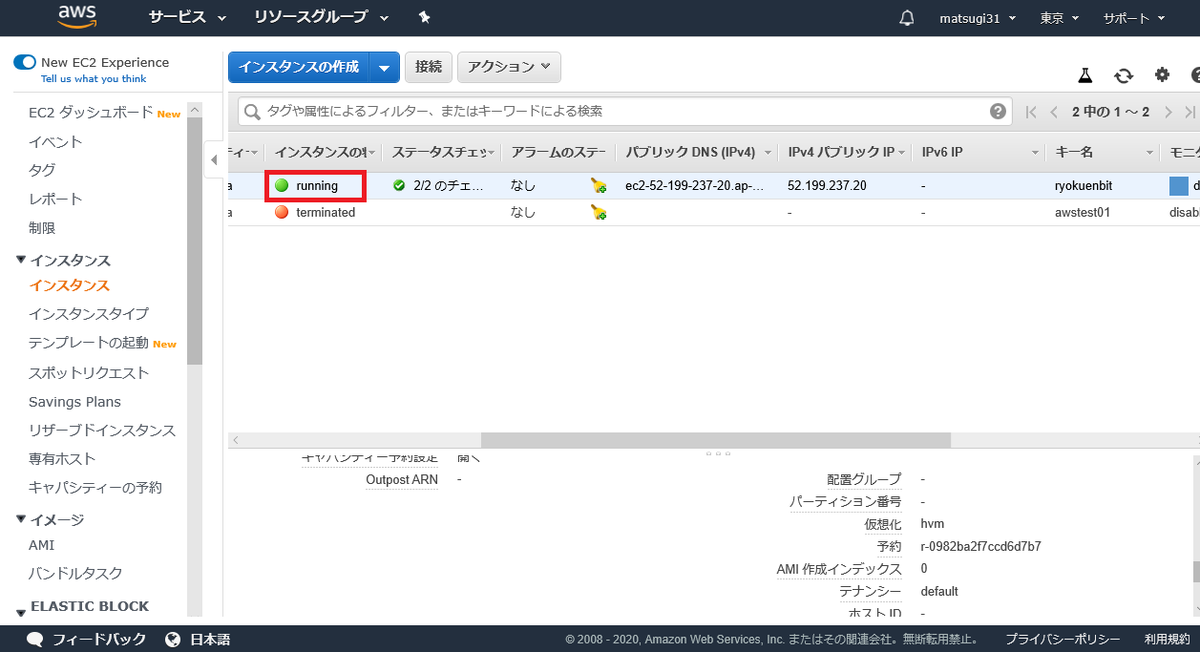
Task: Open Savings Plans in sidebar
Action: click(75, 402)
